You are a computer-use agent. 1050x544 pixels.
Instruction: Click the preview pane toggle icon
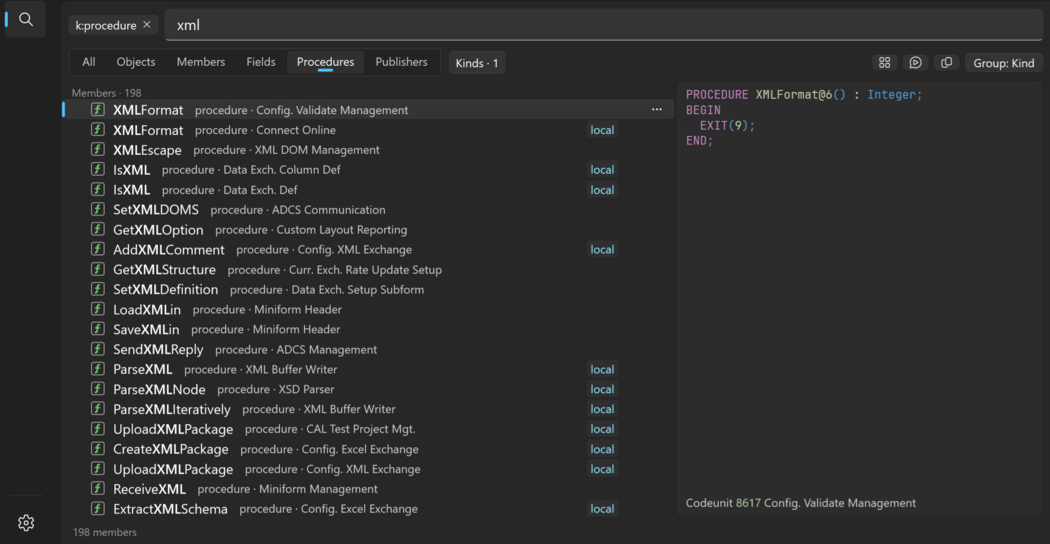pos(915,63)
